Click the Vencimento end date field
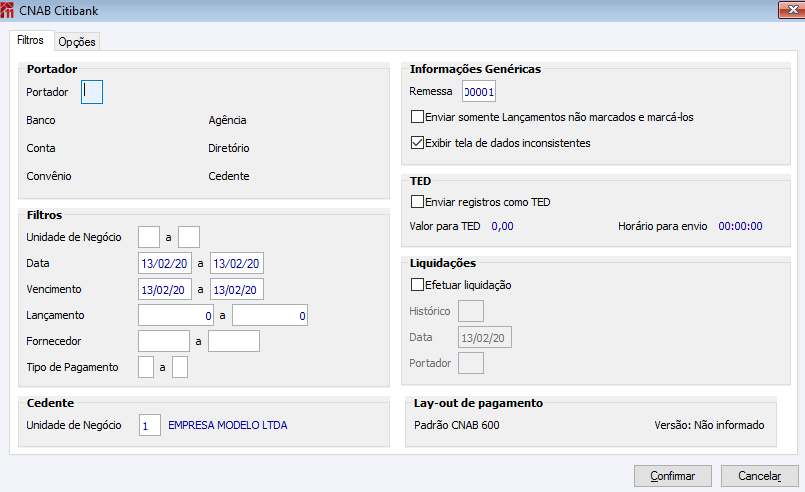The image size is (805, 492). [x=237, y=289]
